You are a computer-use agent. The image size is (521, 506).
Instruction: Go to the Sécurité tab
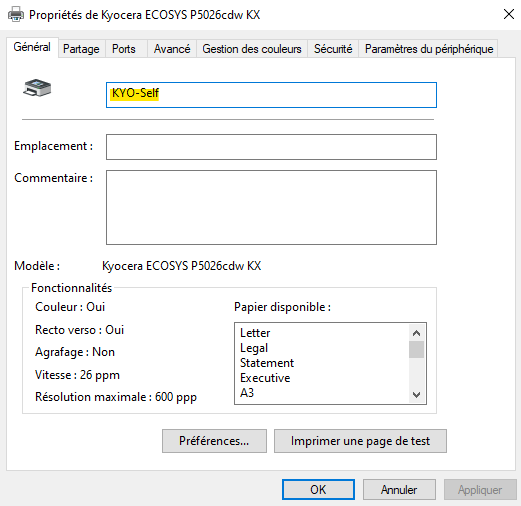(333, 49)
